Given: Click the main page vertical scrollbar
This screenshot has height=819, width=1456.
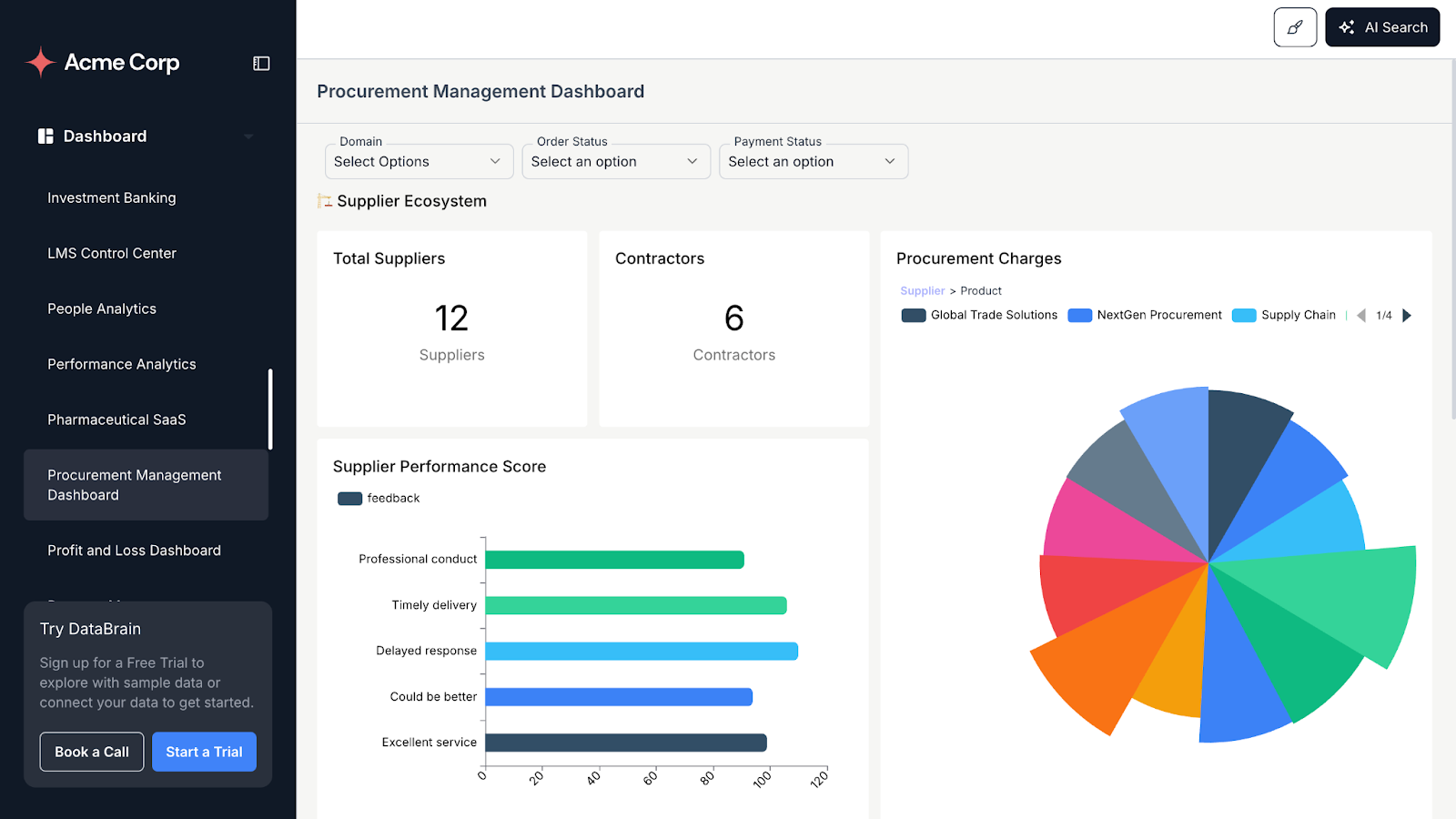Looking at the screenshot, I should point(1452,238).
